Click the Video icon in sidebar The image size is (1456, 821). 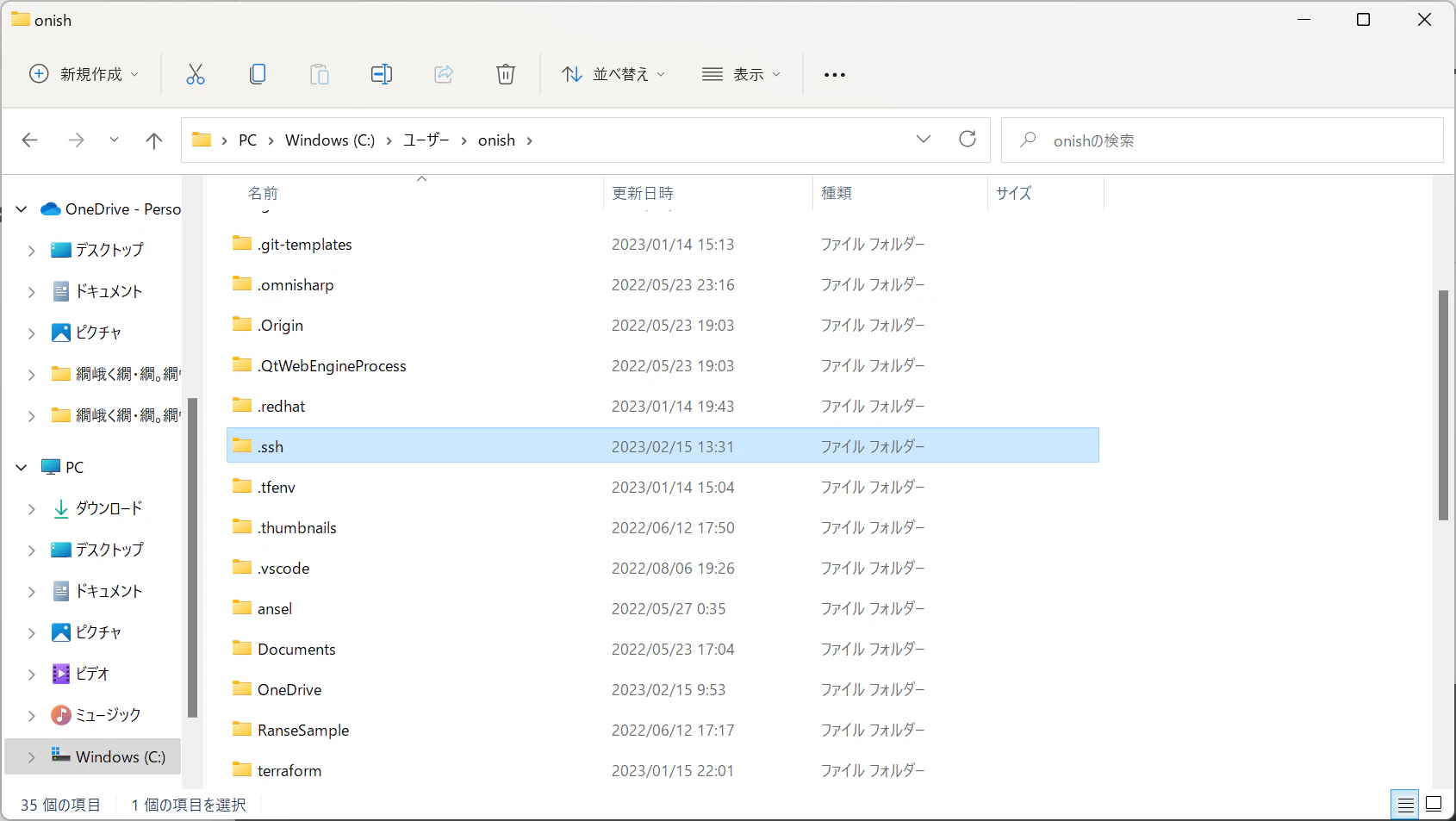click(61, 674)
